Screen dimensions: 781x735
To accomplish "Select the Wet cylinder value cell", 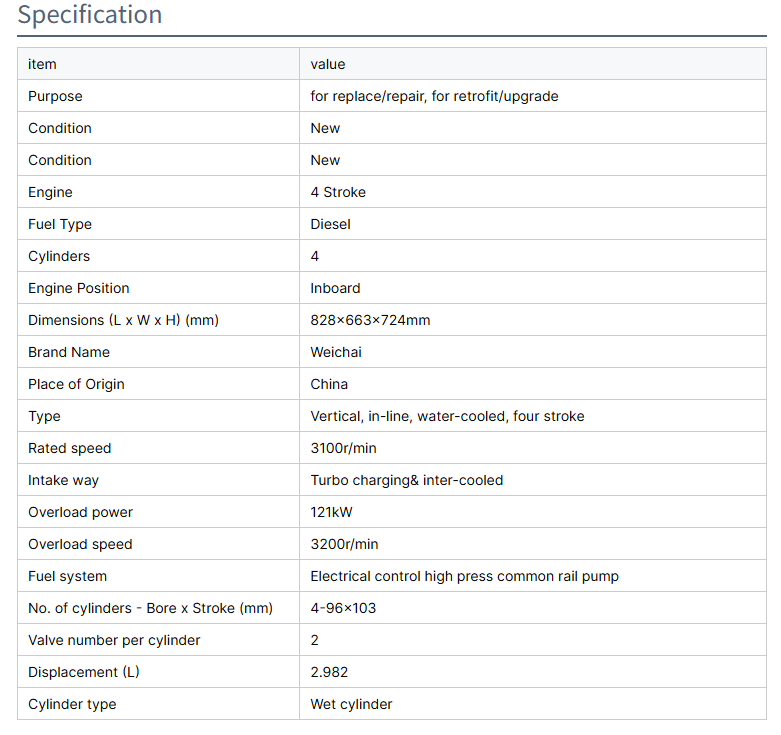I will (x=351, y=704).
